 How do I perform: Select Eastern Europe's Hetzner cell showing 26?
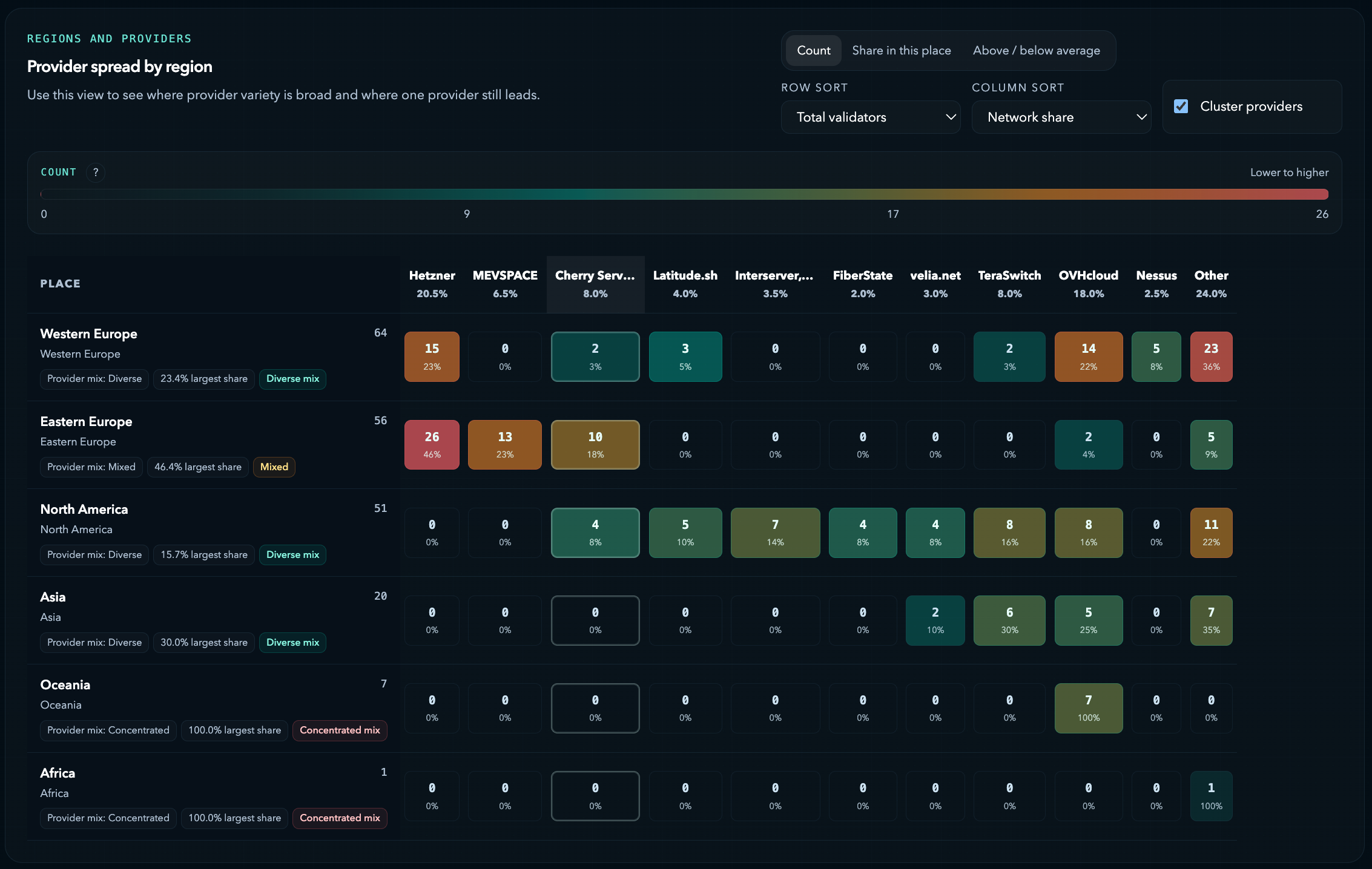coord(432,444)
